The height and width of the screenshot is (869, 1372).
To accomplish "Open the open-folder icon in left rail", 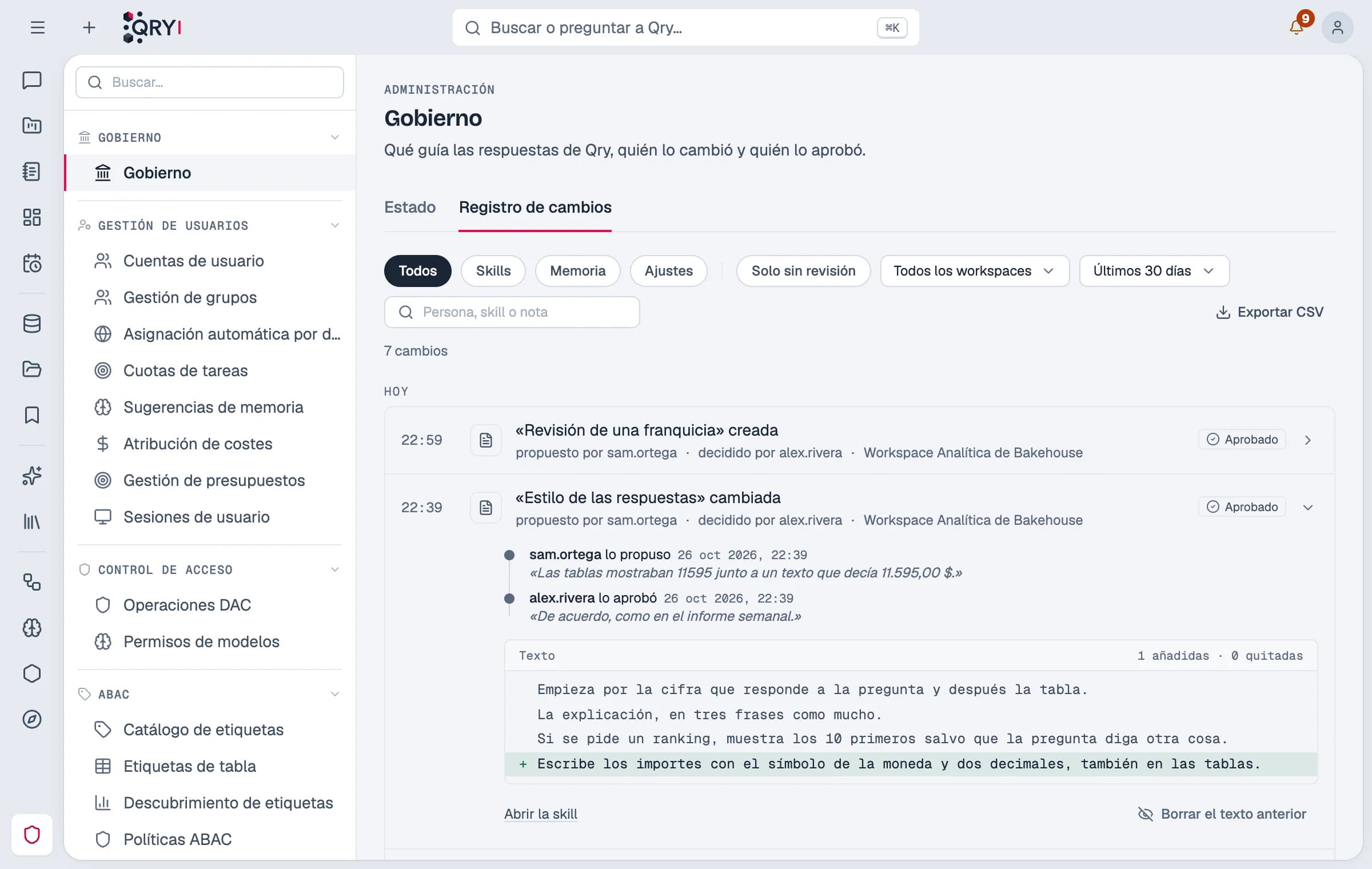I will [x=32, y=369].
